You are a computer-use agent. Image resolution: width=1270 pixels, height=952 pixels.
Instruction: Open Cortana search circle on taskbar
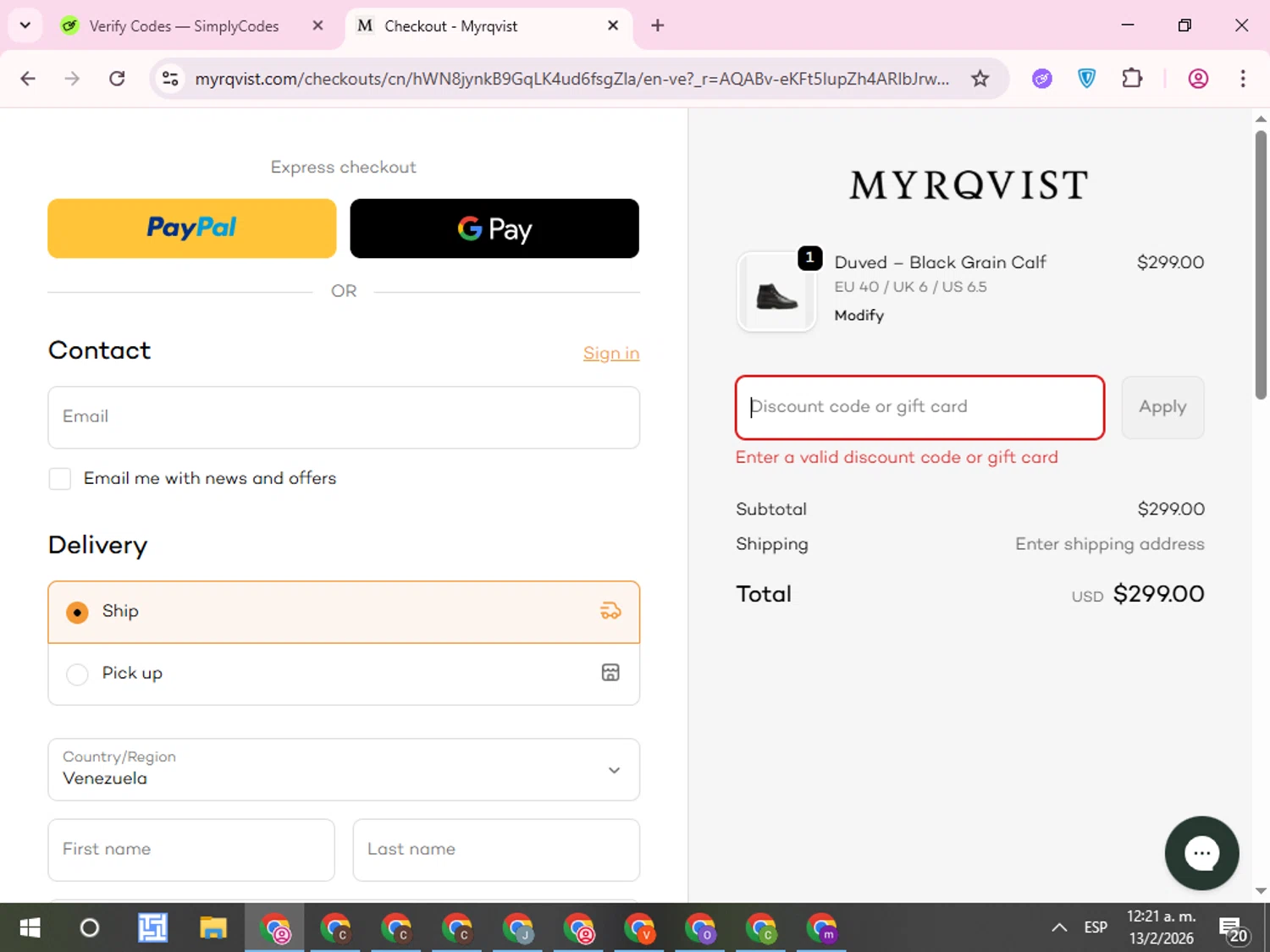click(89, 928)
